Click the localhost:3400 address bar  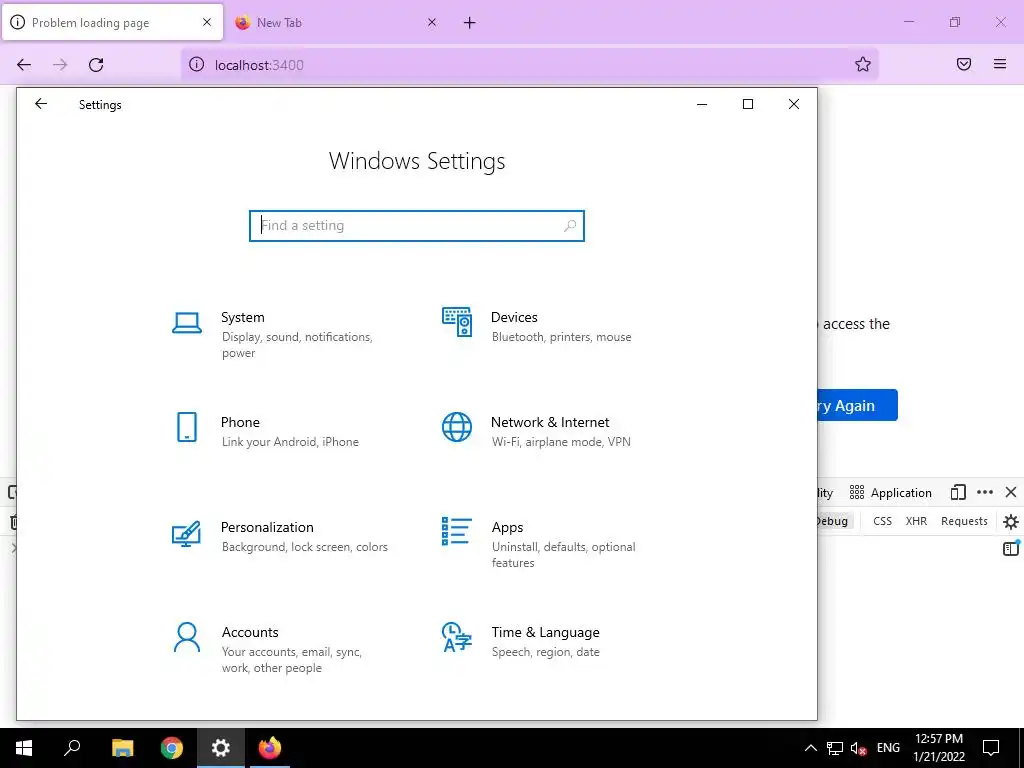tap(529, 64)
